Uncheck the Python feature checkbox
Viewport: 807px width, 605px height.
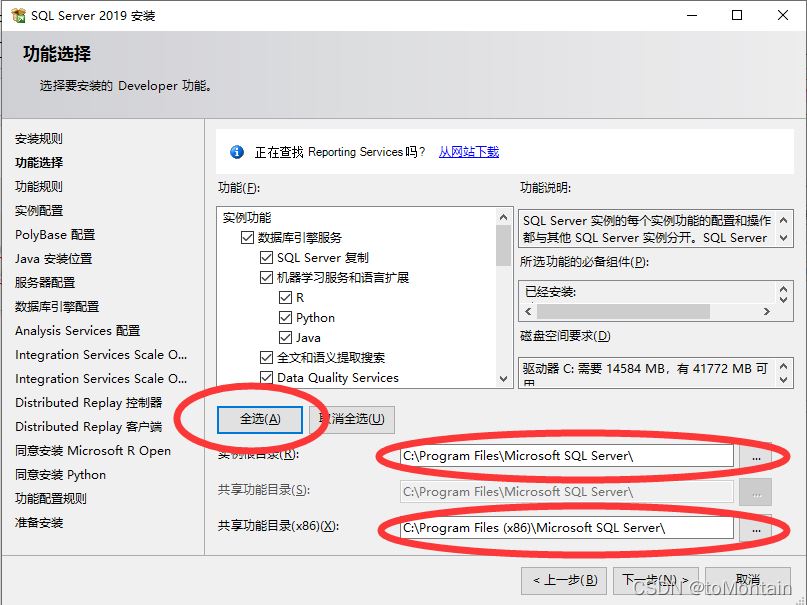pos(286,317)
